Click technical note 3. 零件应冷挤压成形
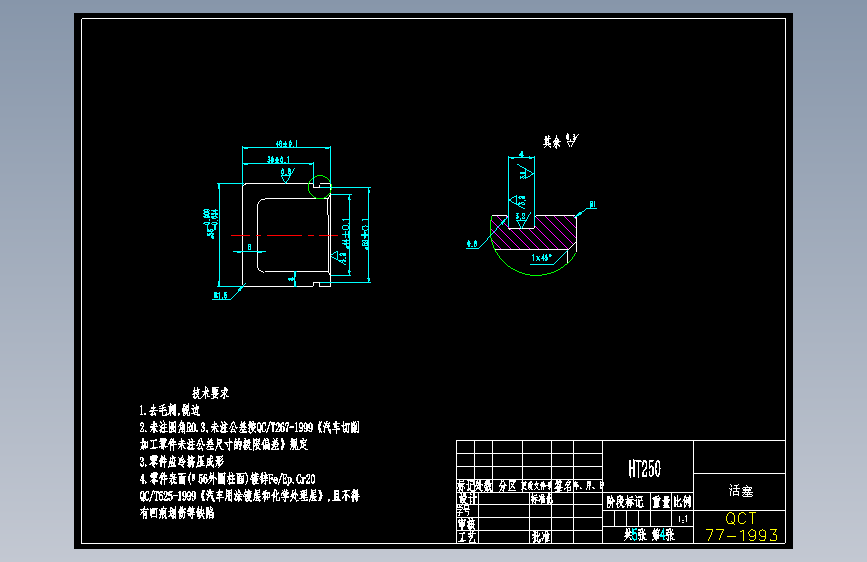Image resolution: width=867 pixels, height=562 pixels. (x=181, y=461)
